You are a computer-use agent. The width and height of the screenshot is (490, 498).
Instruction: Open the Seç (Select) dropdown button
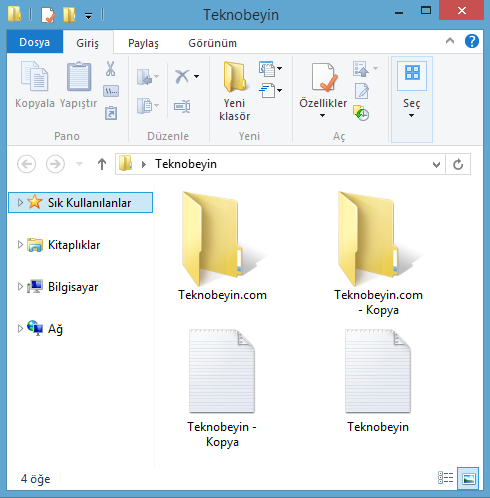(x=412, y=99)
